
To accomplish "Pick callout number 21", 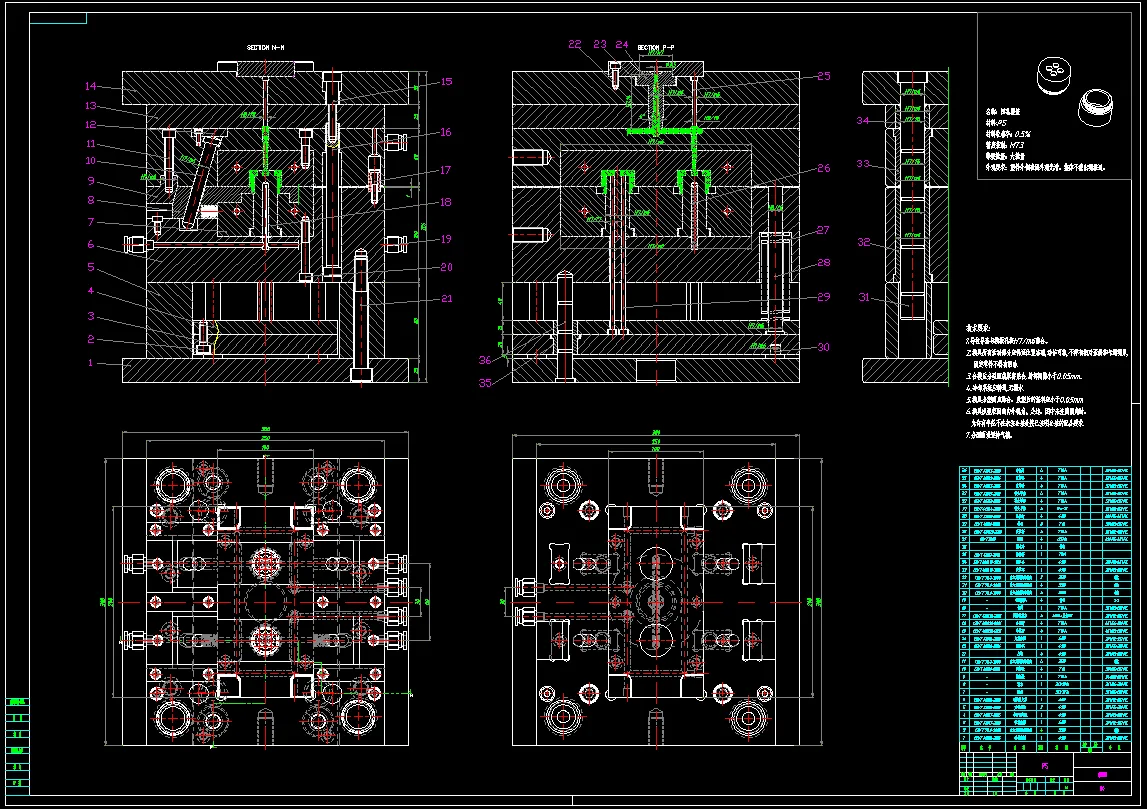I will coord(446,298).
